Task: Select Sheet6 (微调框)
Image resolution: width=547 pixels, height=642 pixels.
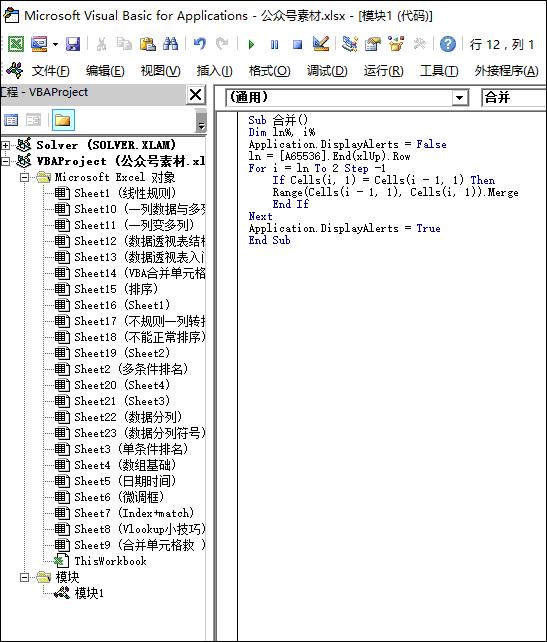Action: coord(109,497)
